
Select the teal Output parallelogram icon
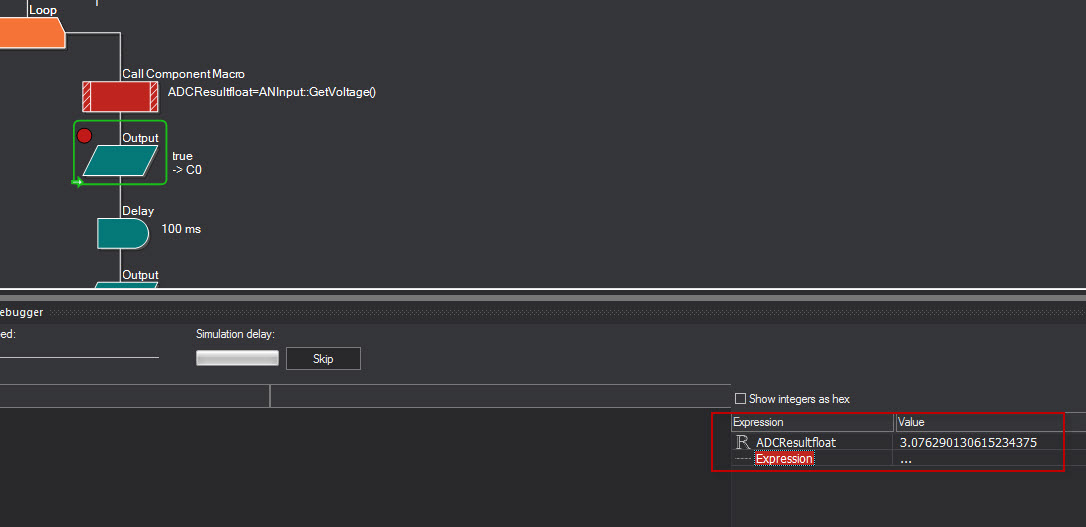click(121, 161)
